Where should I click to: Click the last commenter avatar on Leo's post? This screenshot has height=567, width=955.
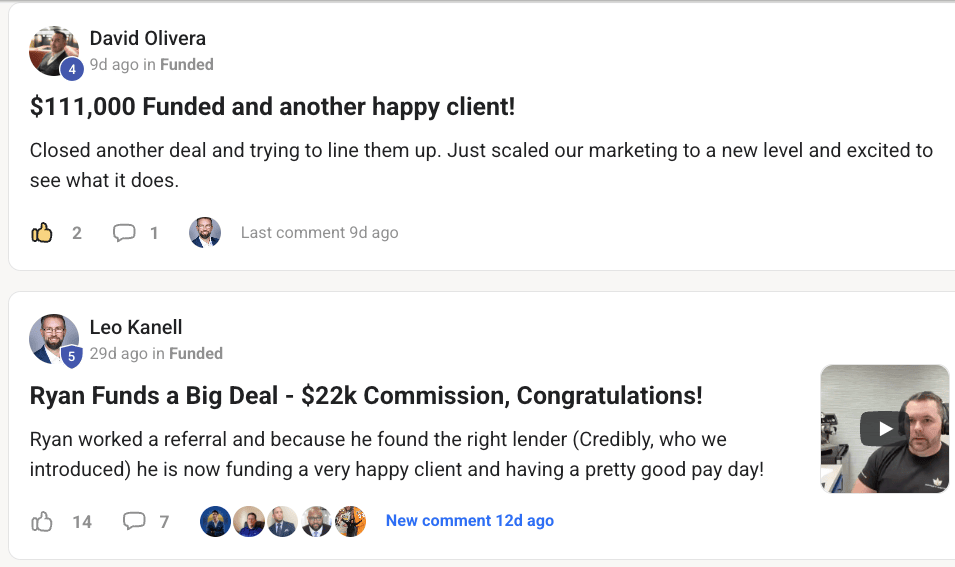350,521
